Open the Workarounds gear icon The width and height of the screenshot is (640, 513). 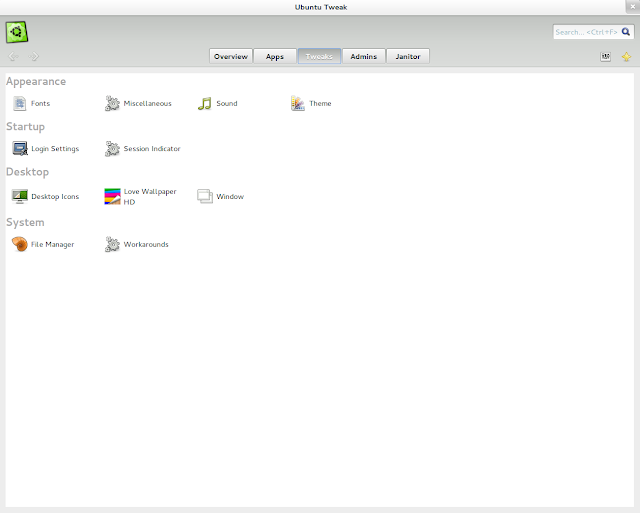point(112,244)
